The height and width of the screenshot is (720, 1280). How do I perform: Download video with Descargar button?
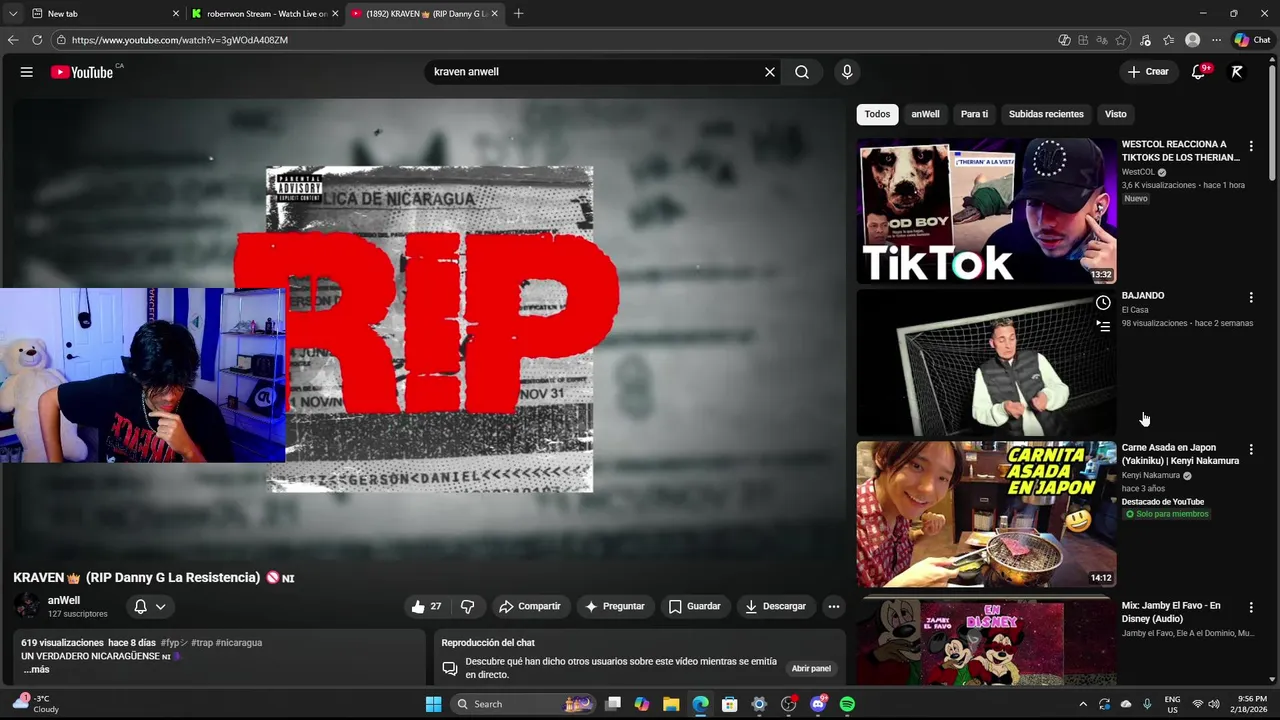[776, 606]
